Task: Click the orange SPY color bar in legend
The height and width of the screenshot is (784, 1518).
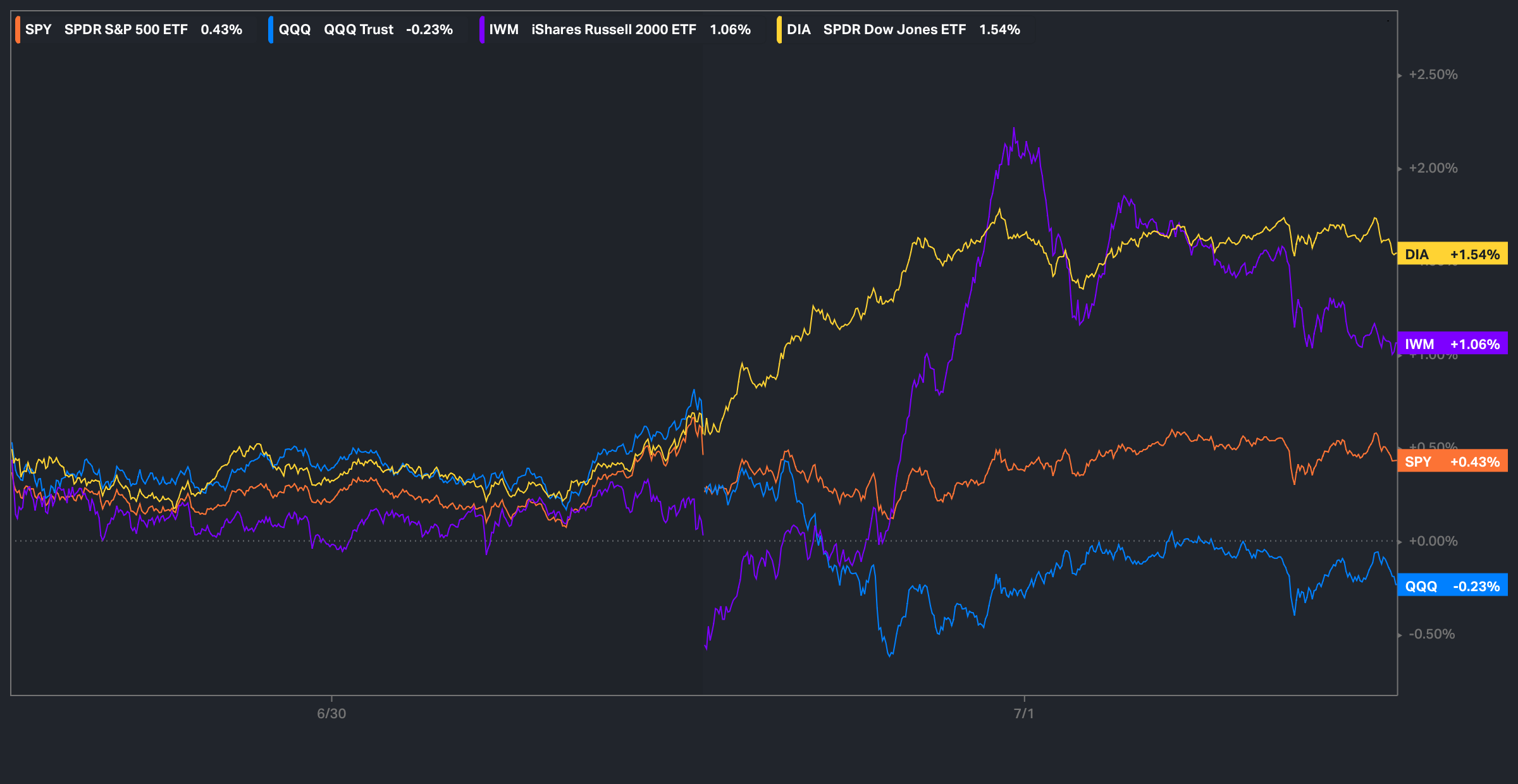Action: tap(18, 30)
